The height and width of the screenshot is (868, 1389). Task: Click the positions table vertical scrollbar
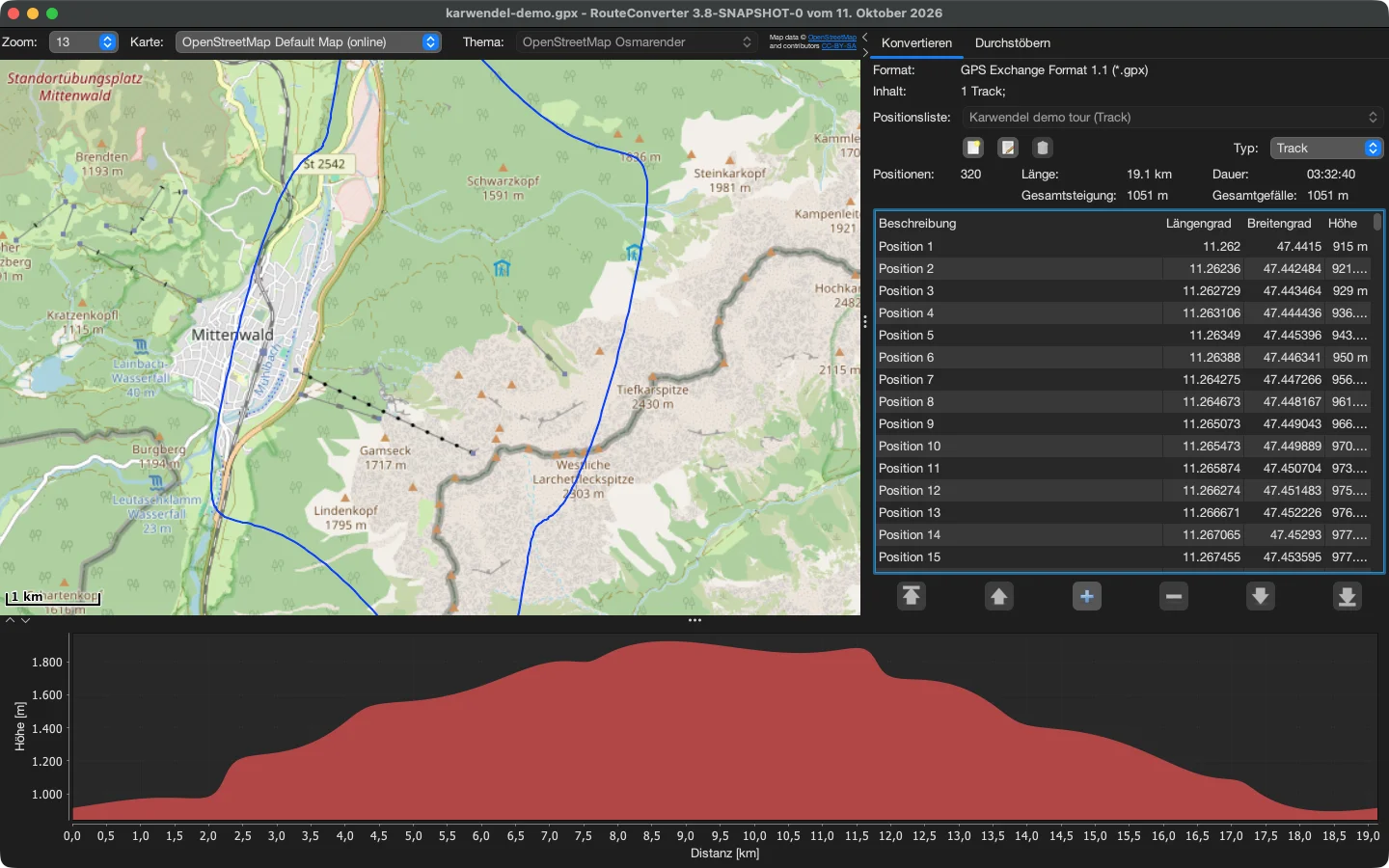coord(1377,223)
